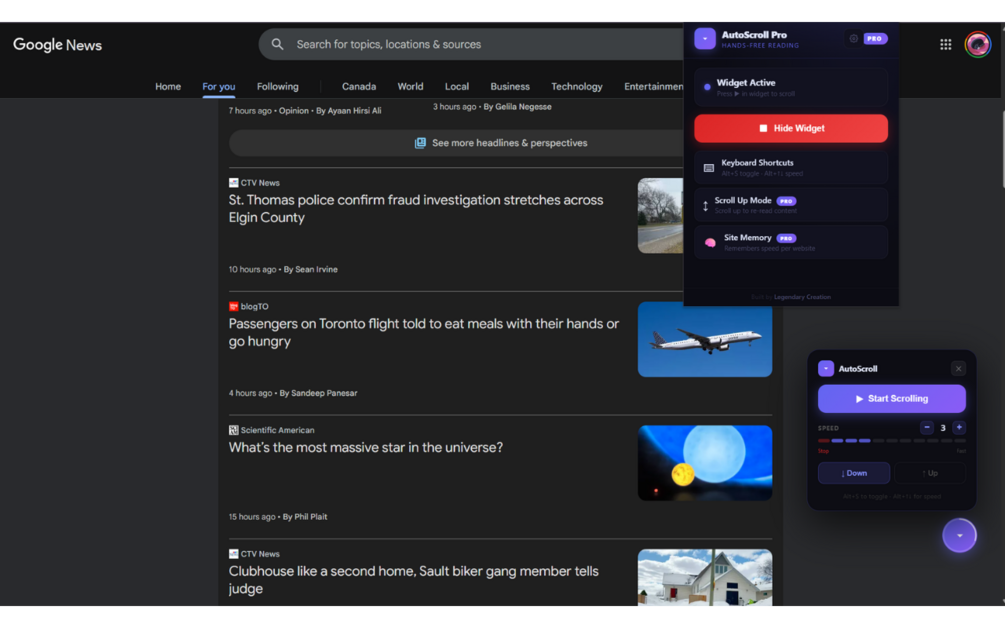Decrease scroll speed with minus button

tap(927, 427)
